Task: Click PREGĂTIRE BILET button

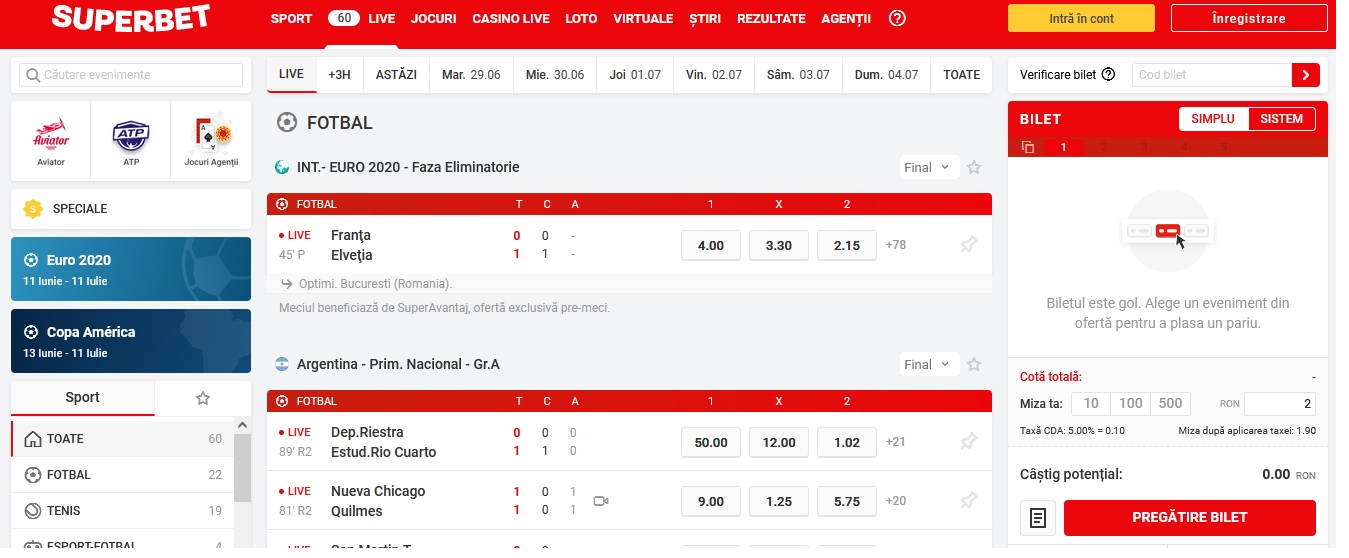Action: [x=1190, y=518]
